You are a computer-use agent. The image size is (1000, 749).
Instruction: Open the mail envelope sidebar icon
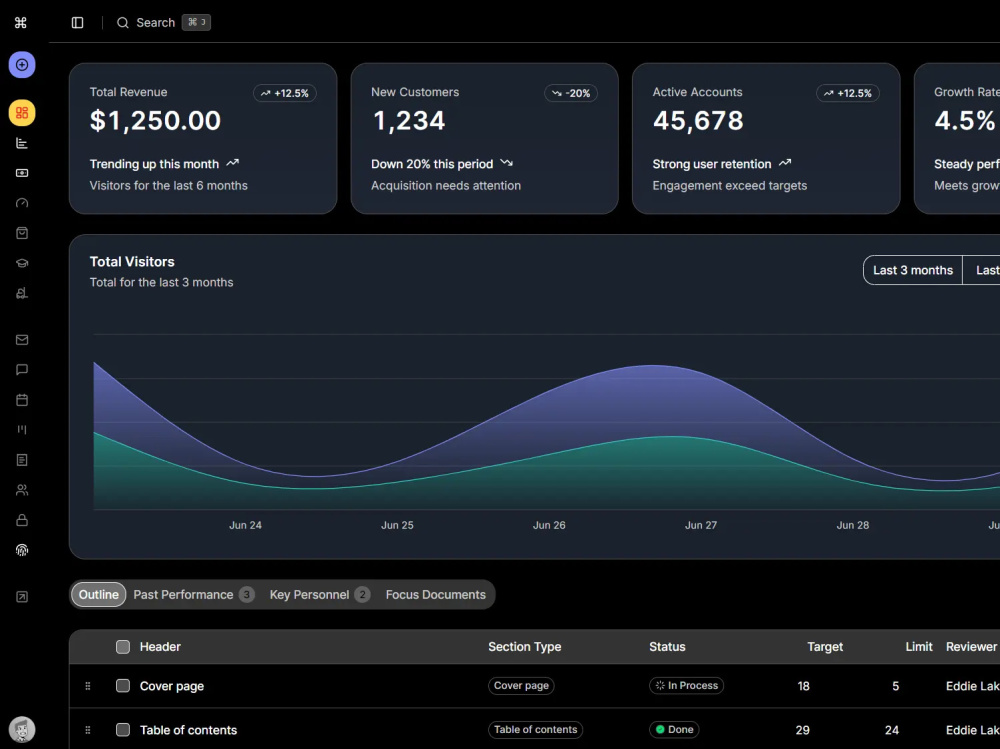point(22,339)
